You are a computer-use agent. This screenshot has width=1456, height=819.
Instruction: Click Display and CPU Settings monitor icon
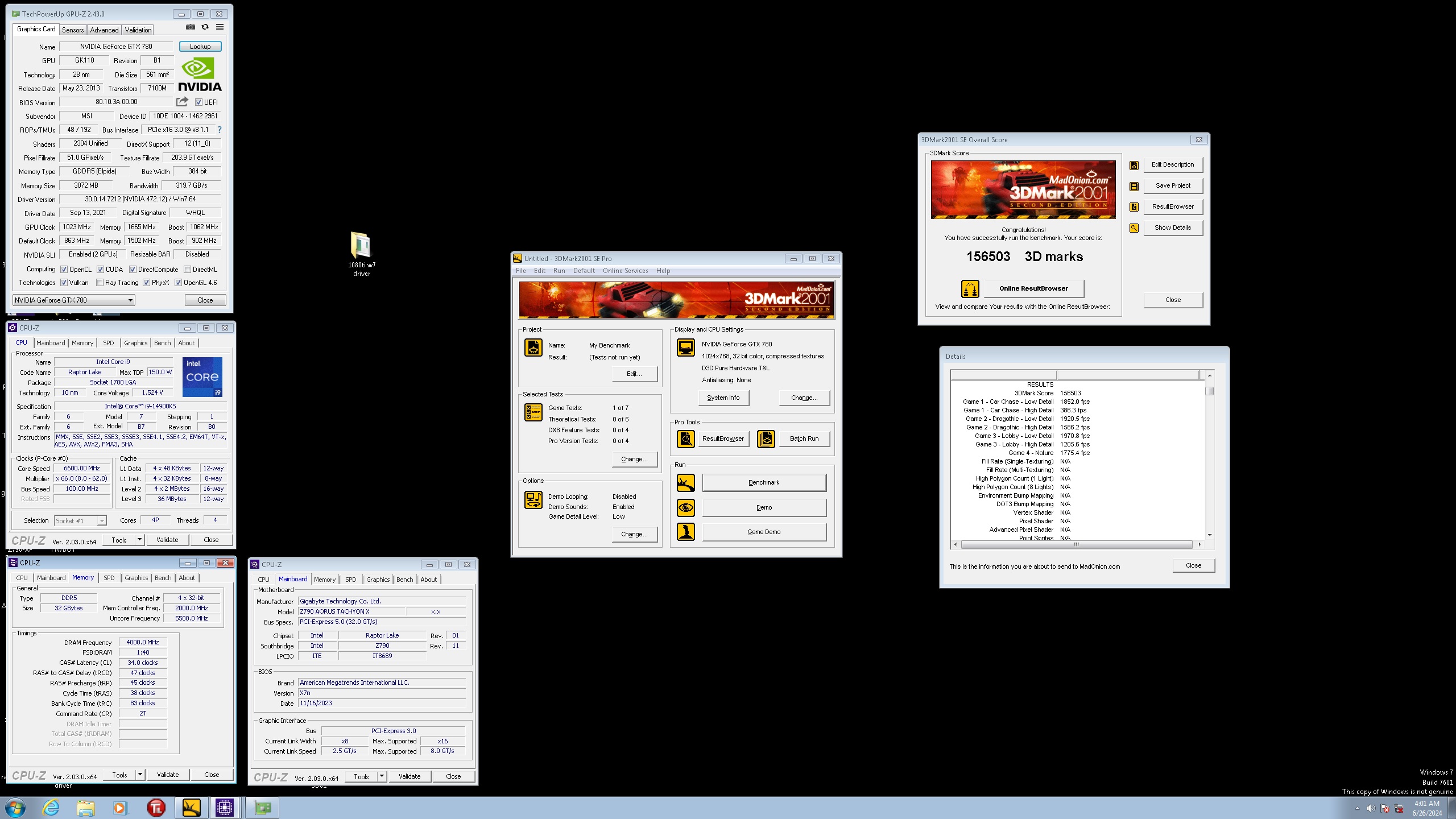(x=686, y=348)
